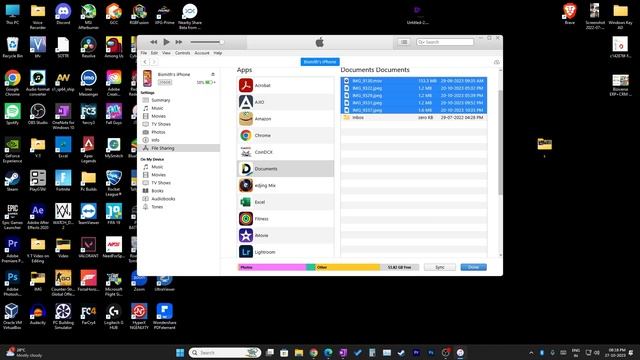Screen dimensions: 640x360
Task: Select Photos in the sidebar
Action: point(158,132)
